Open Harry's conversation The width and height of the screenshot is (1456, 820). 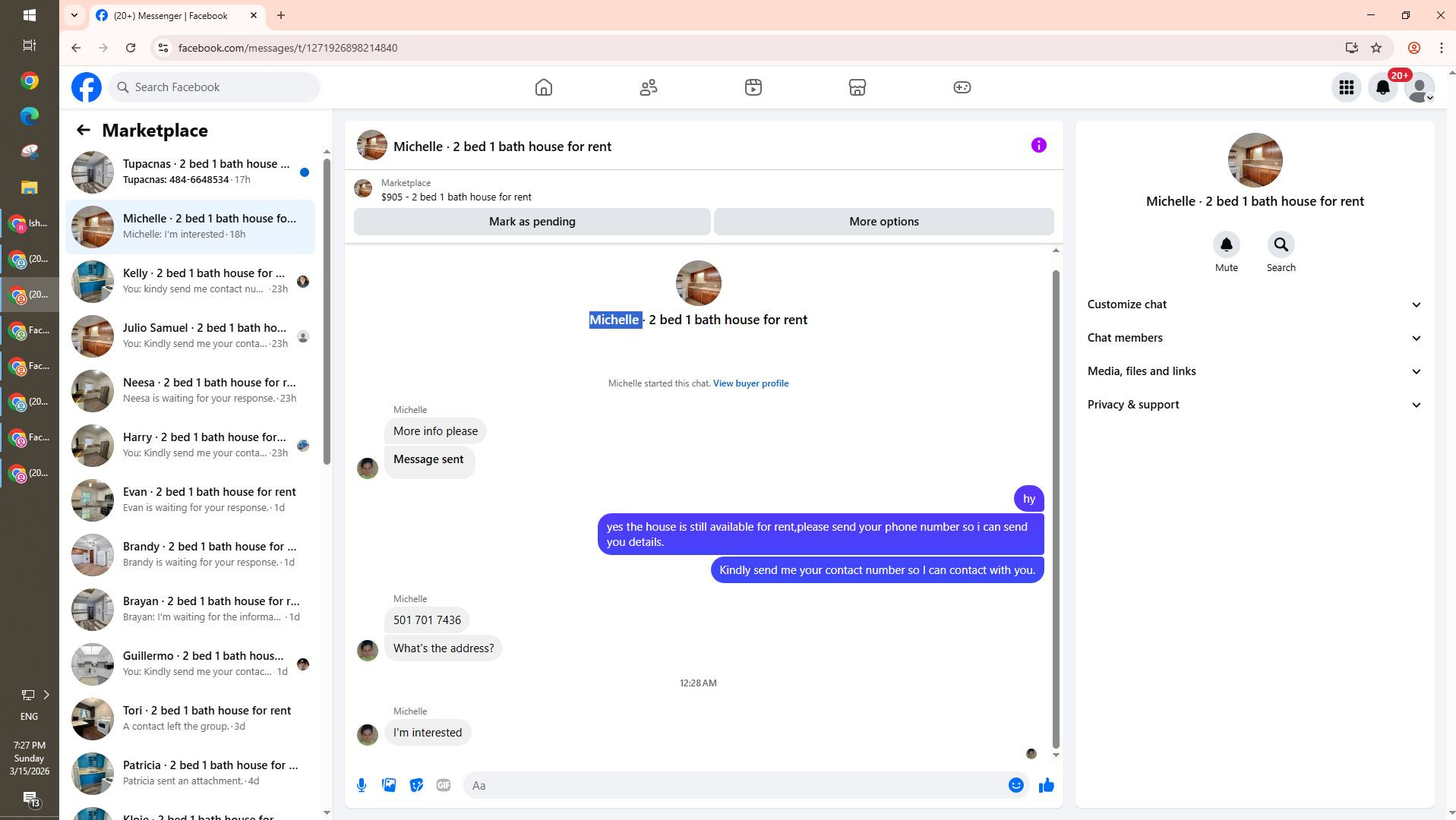(x=190, y=446)
